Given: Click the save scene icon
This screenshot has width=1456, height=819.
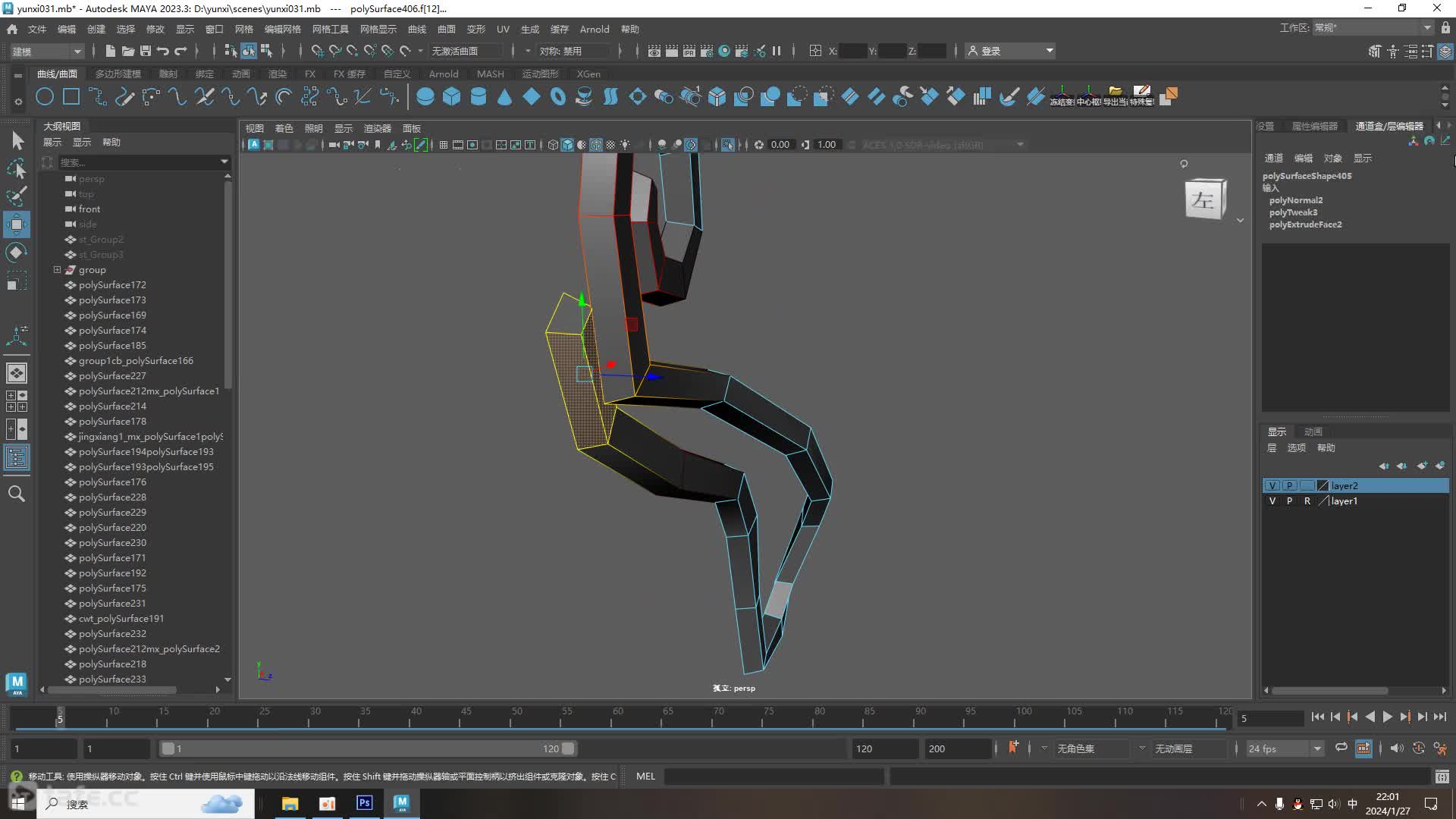Looking at the screenshot, I should tap(145, 51).
